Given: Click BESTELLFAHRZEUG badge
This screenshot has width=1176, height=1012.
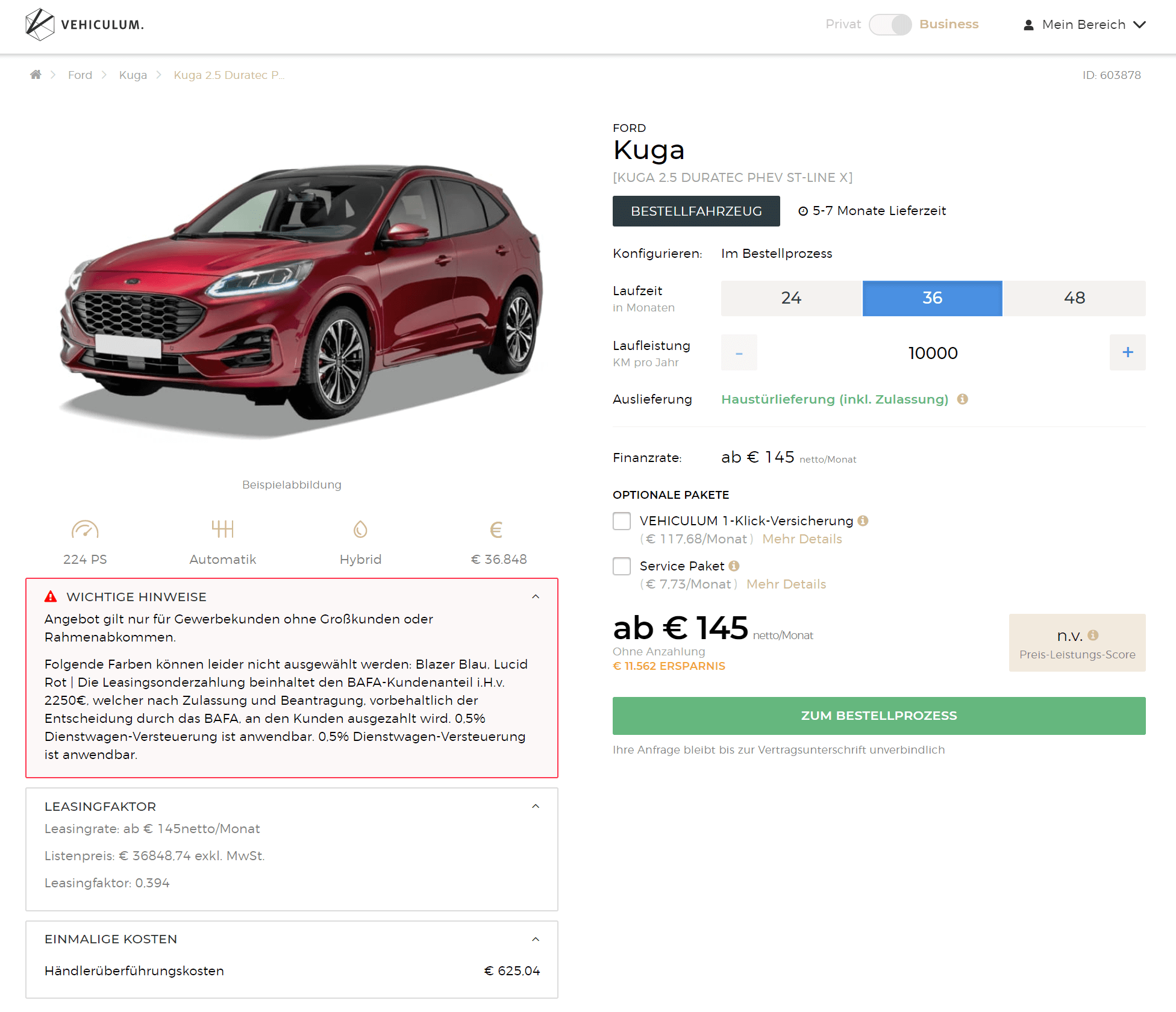Looking at the screenshot, I should coord(696,211).
